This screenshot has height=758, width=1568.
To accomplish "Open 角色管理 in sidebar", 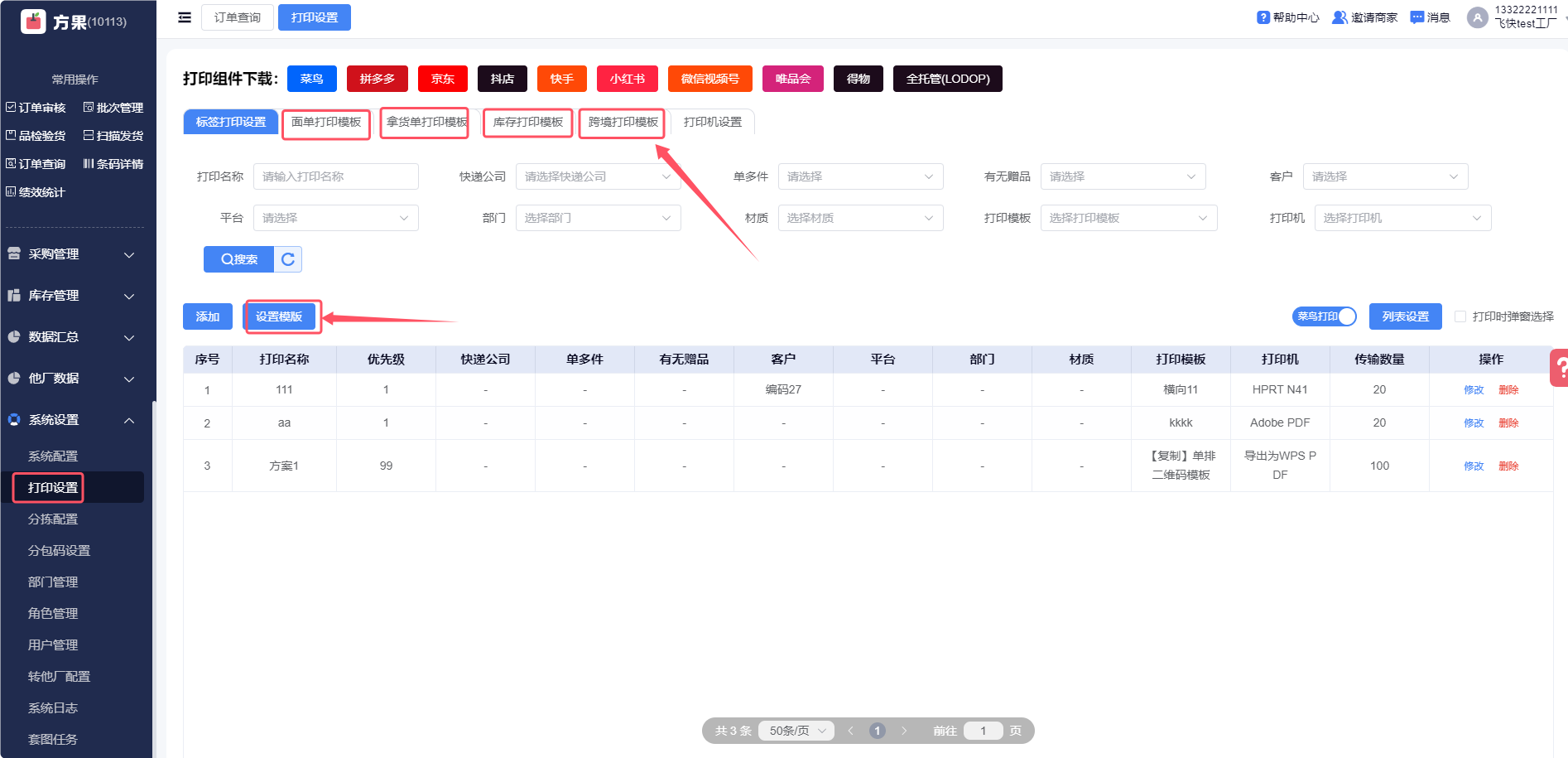I will pyautogui.click(x=53, y=614).
